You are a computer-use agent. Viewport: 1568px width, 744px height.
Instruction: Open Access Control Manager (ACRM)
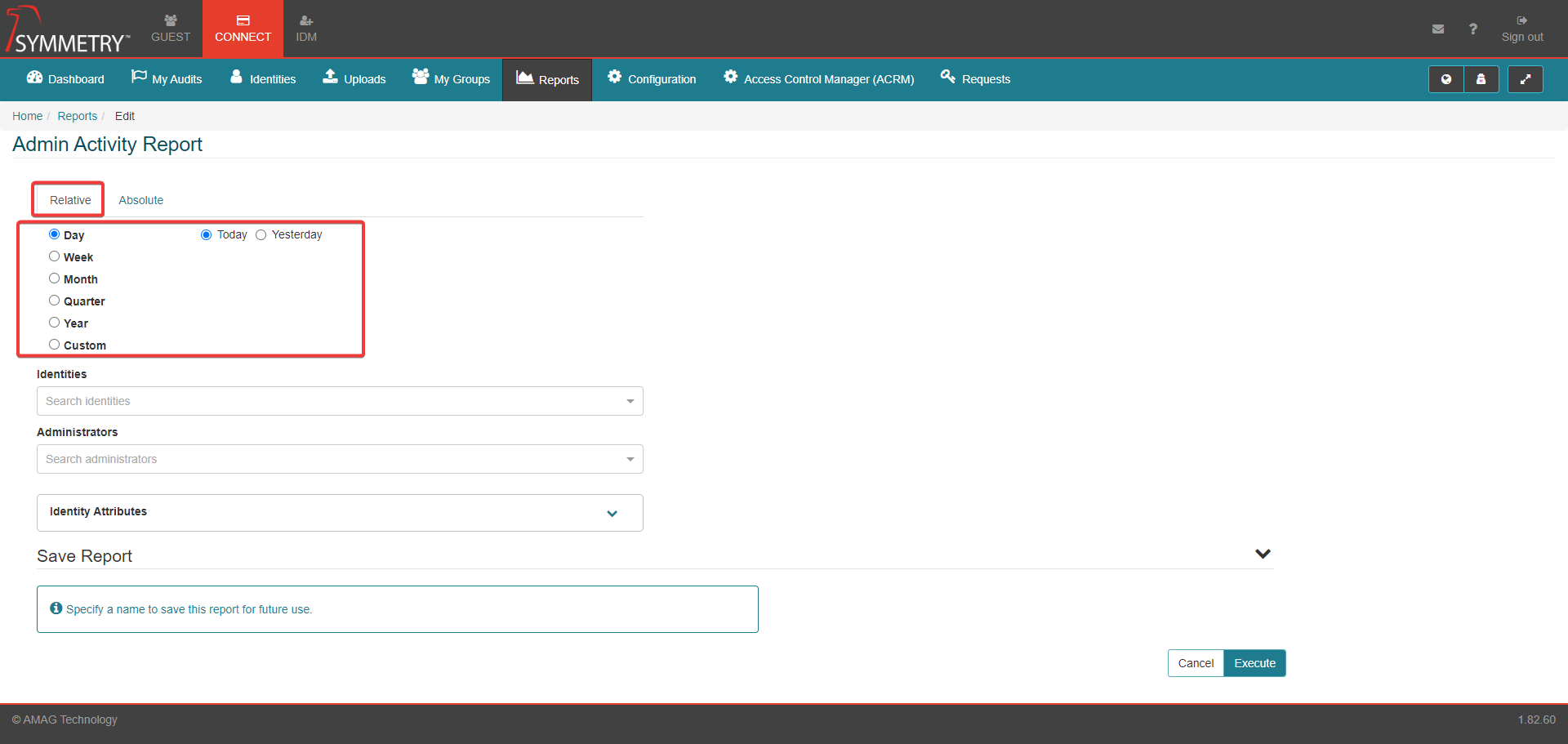pyautogui.click(x=818, y=79)
